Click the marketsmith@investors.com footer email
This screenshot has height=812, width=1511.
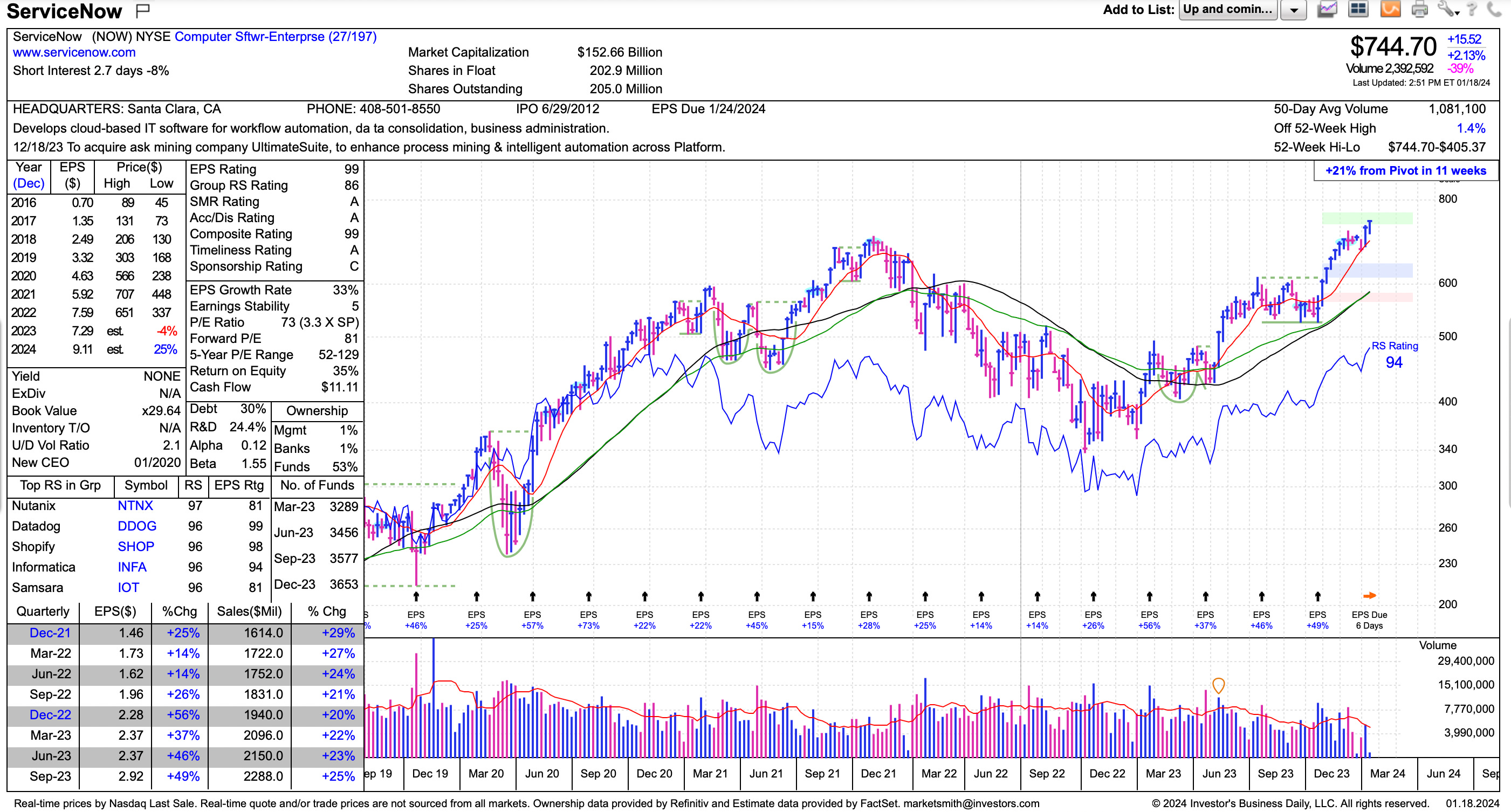[x=971, y=803]
